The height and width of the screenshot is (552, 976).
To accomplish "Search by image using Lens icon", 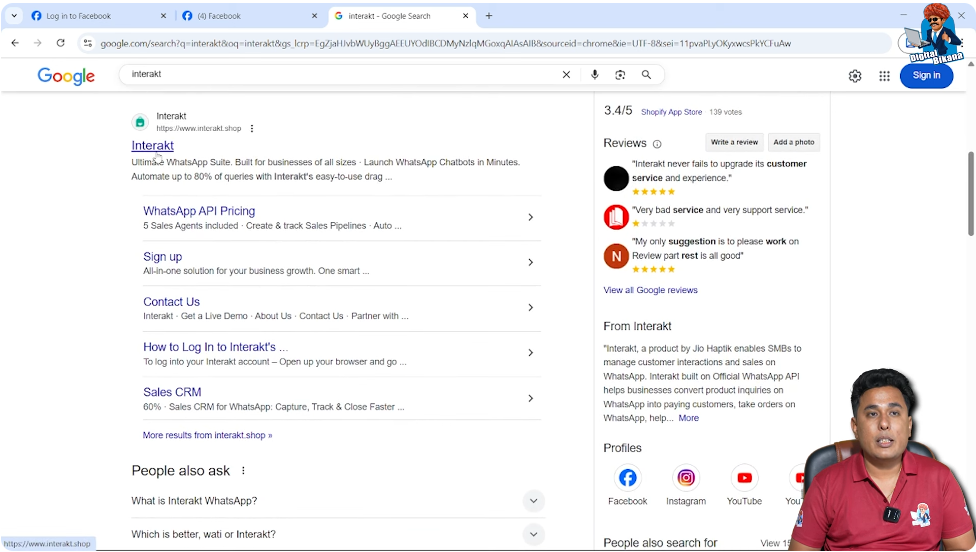I will [x=620, y=75].
